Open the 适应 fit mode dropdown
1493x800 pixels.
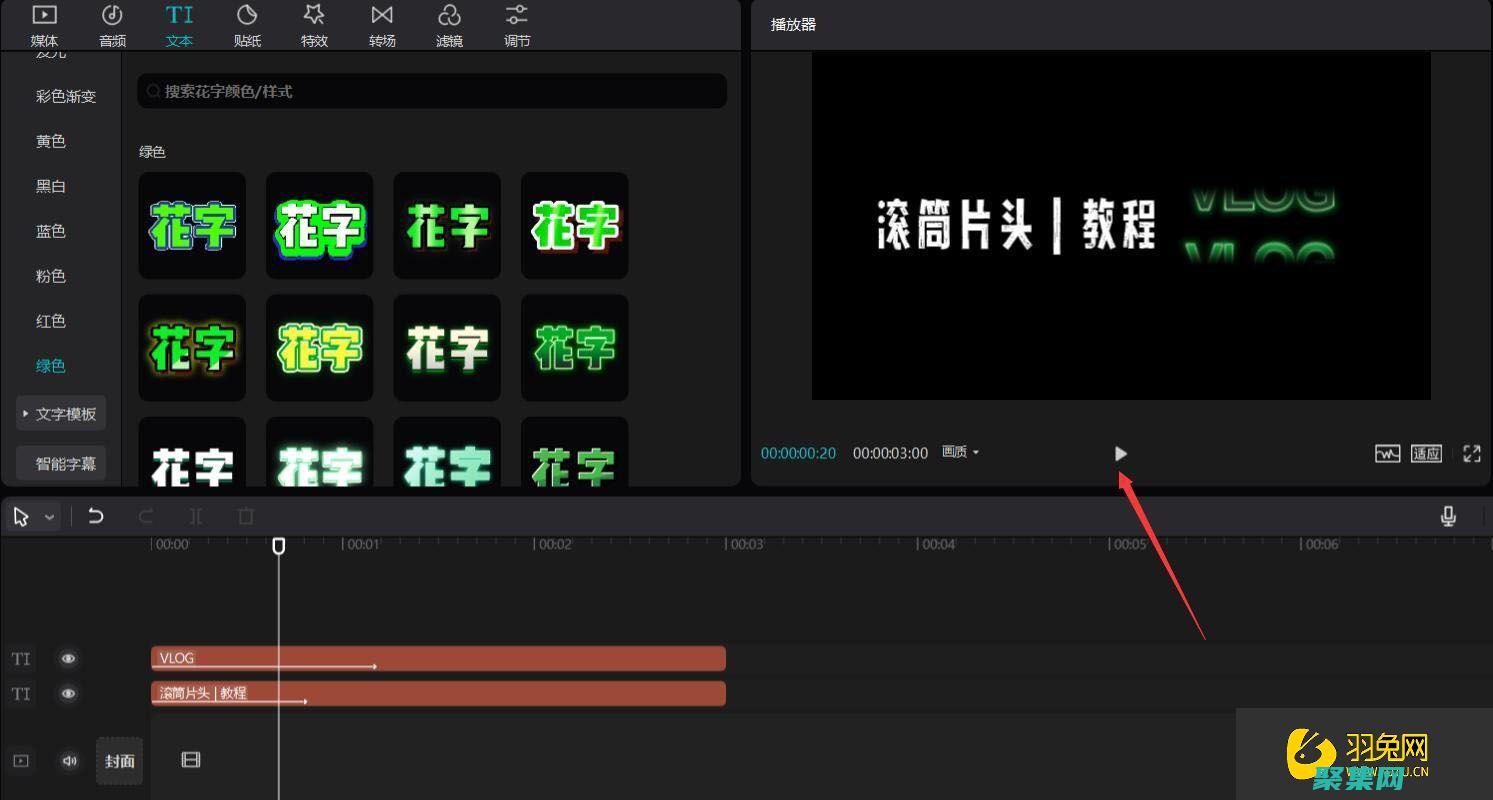1426,453
